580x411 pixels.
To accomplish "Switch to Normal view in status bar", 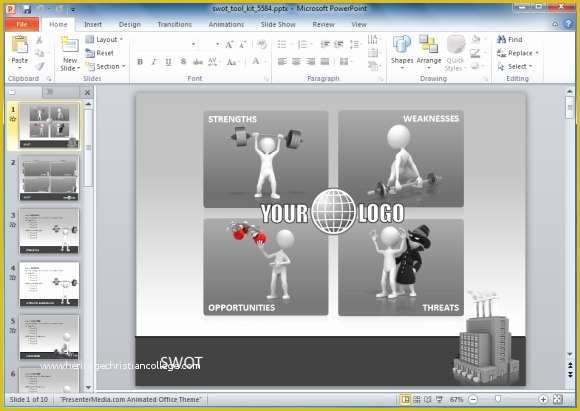I will [406, 399].
